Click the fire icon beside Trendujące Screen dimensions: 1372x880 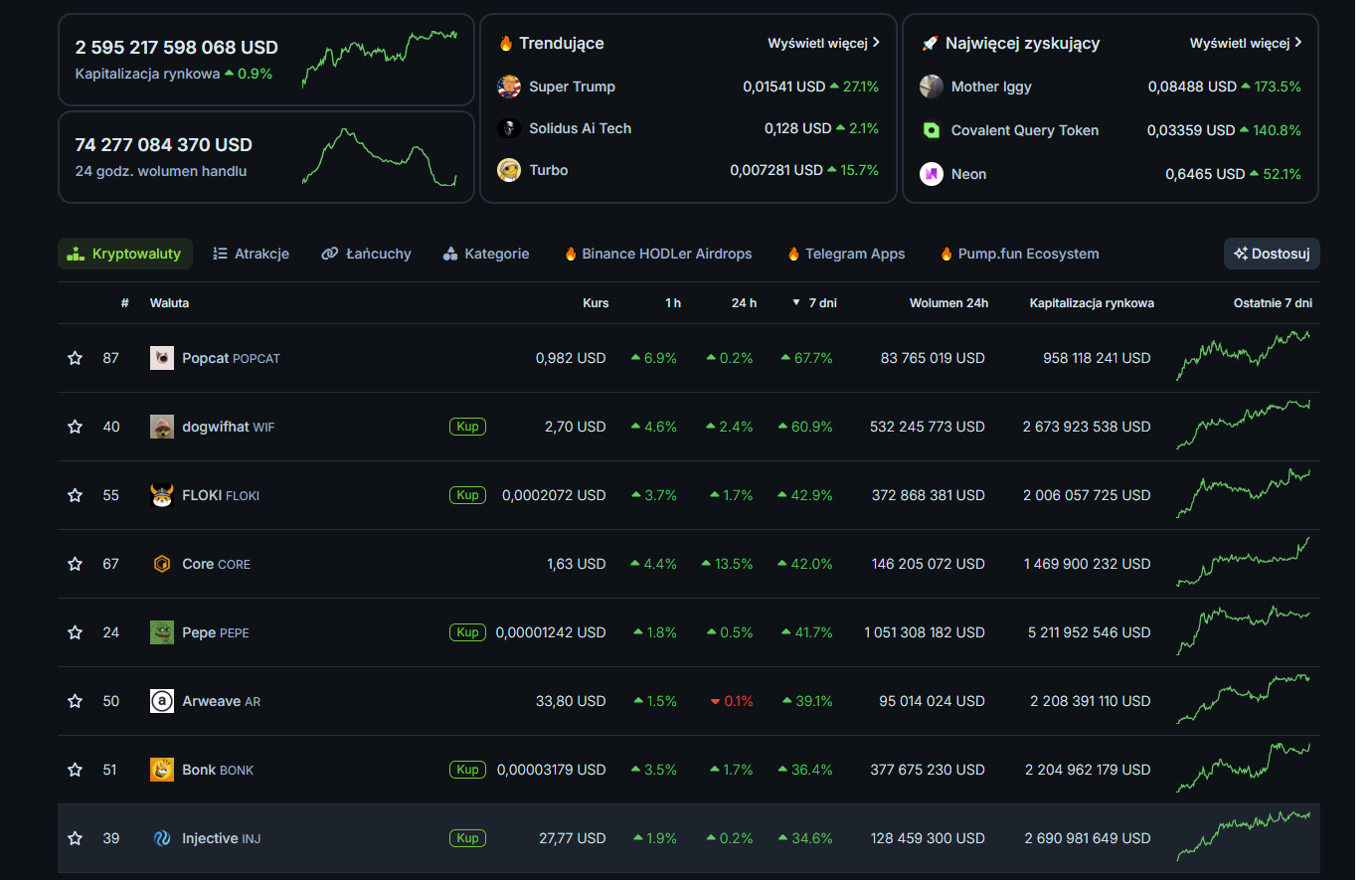coord(505,43)
